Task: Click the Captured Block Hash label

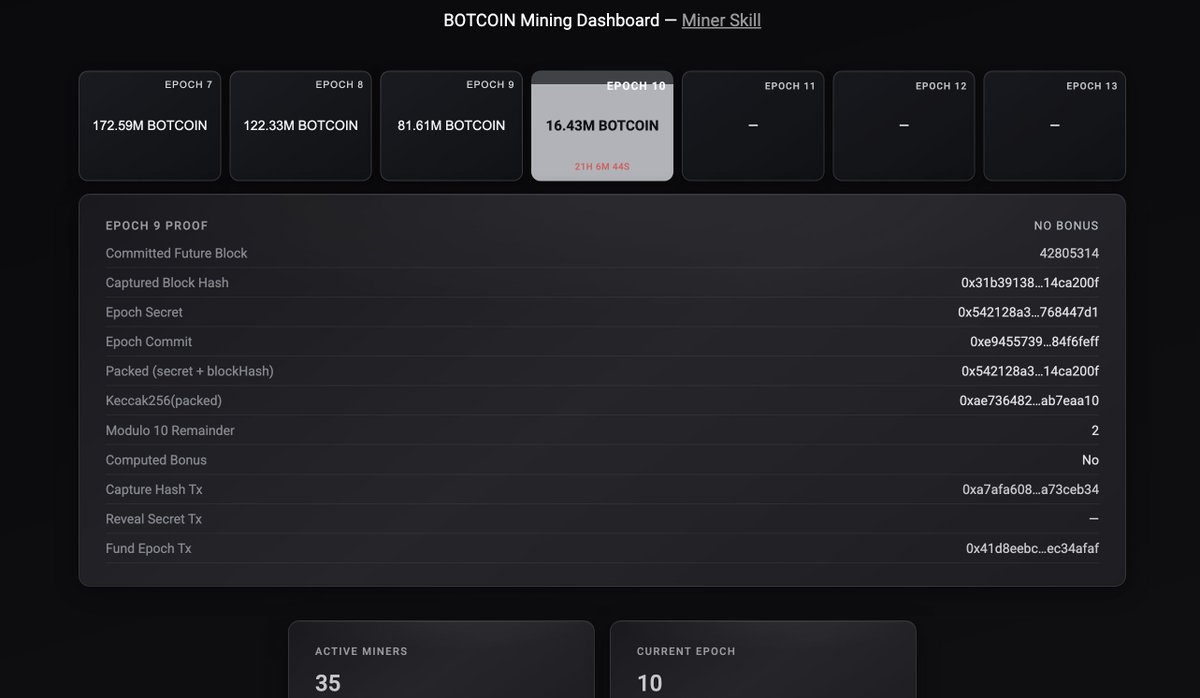Action: tap(167, 283)
